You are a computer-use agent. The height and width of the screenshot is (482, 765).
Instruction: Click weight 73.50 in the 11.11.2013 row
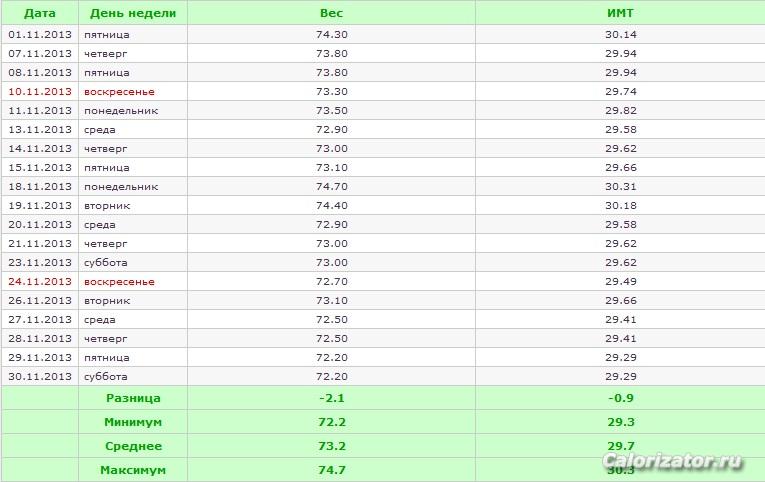tap(332, 111)
